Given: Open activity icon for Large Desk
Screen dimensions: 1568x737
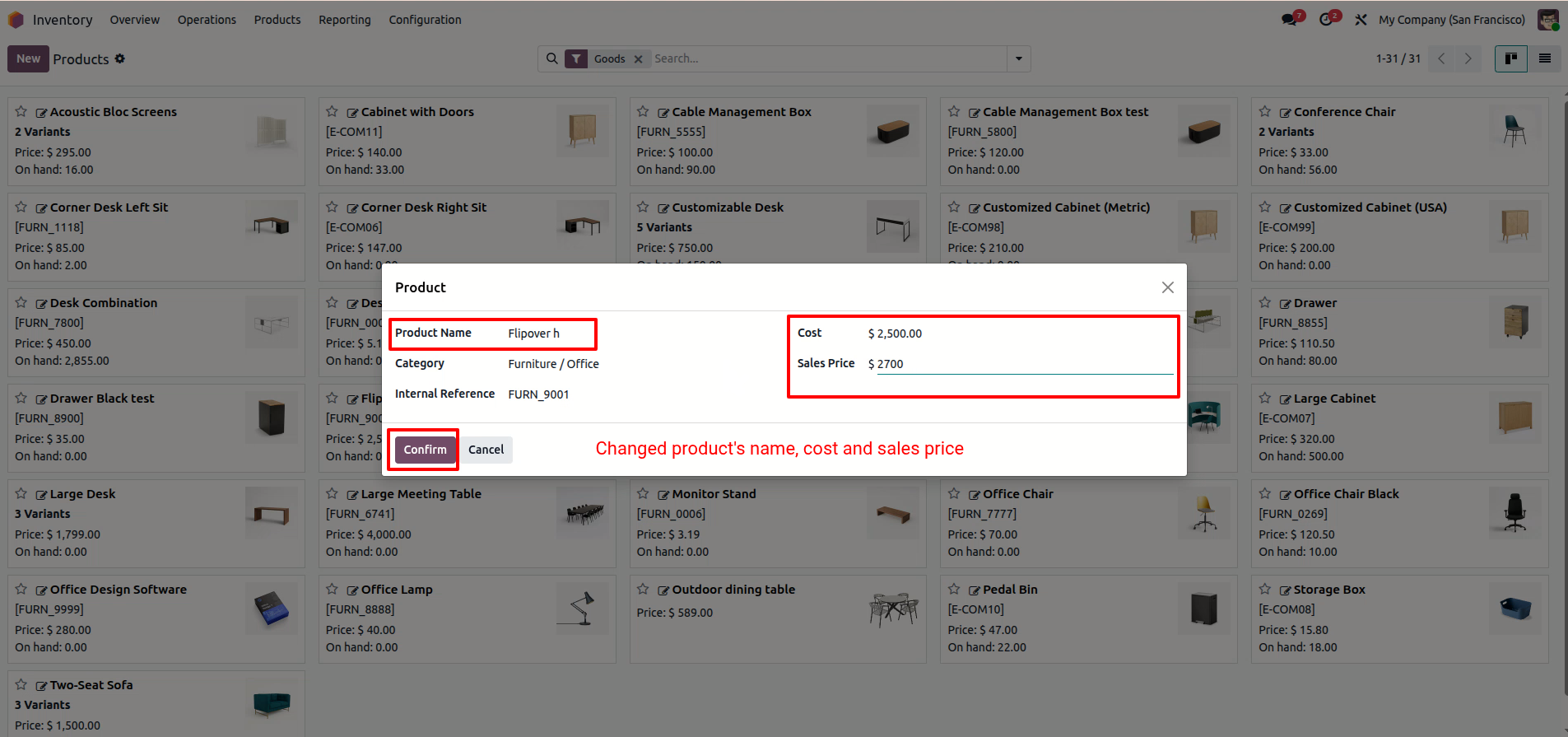Looking at the screenshot, I should pos(41,495).
